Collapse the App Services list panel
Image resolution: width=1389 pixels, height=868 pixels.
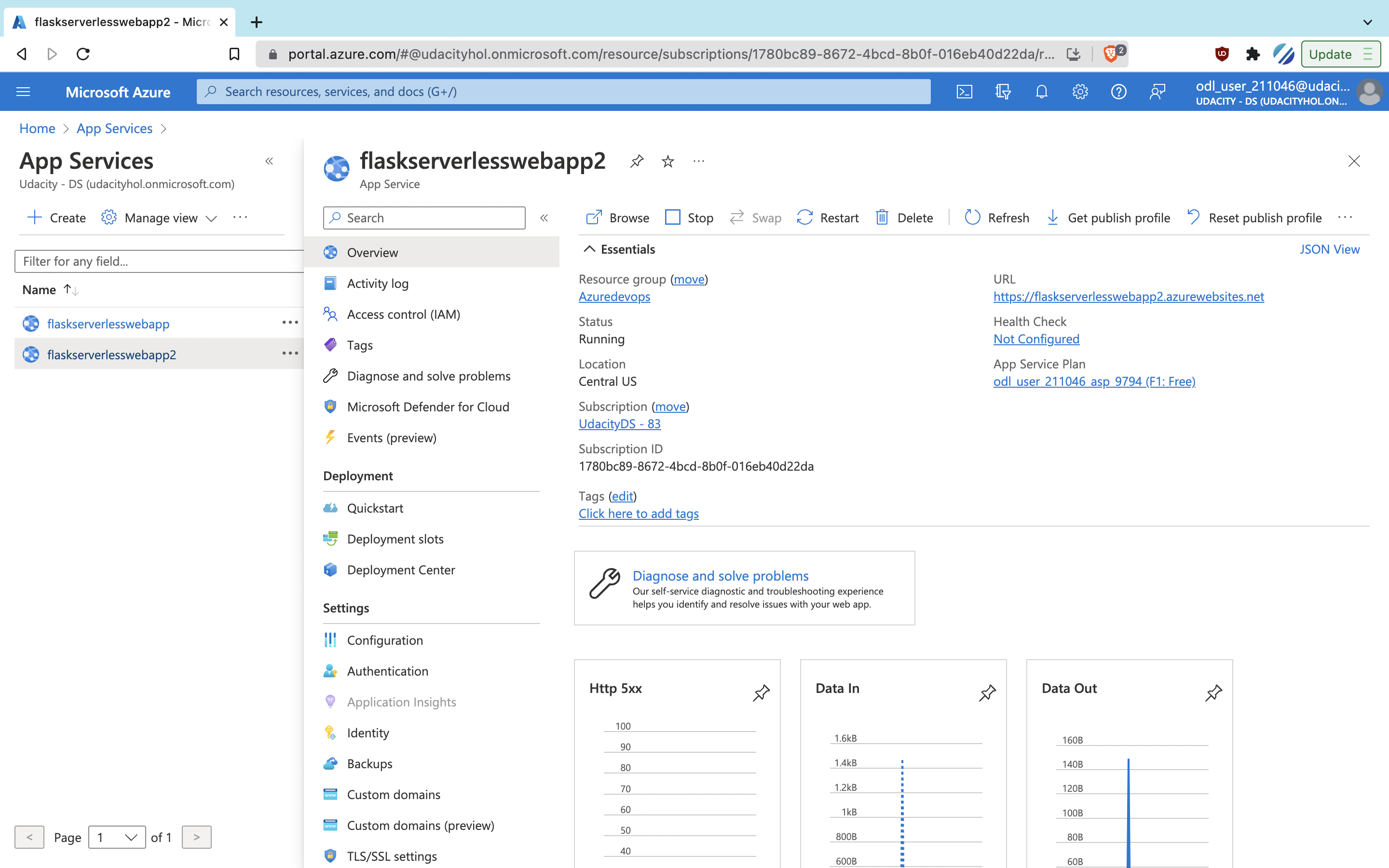tap(269, 162)
